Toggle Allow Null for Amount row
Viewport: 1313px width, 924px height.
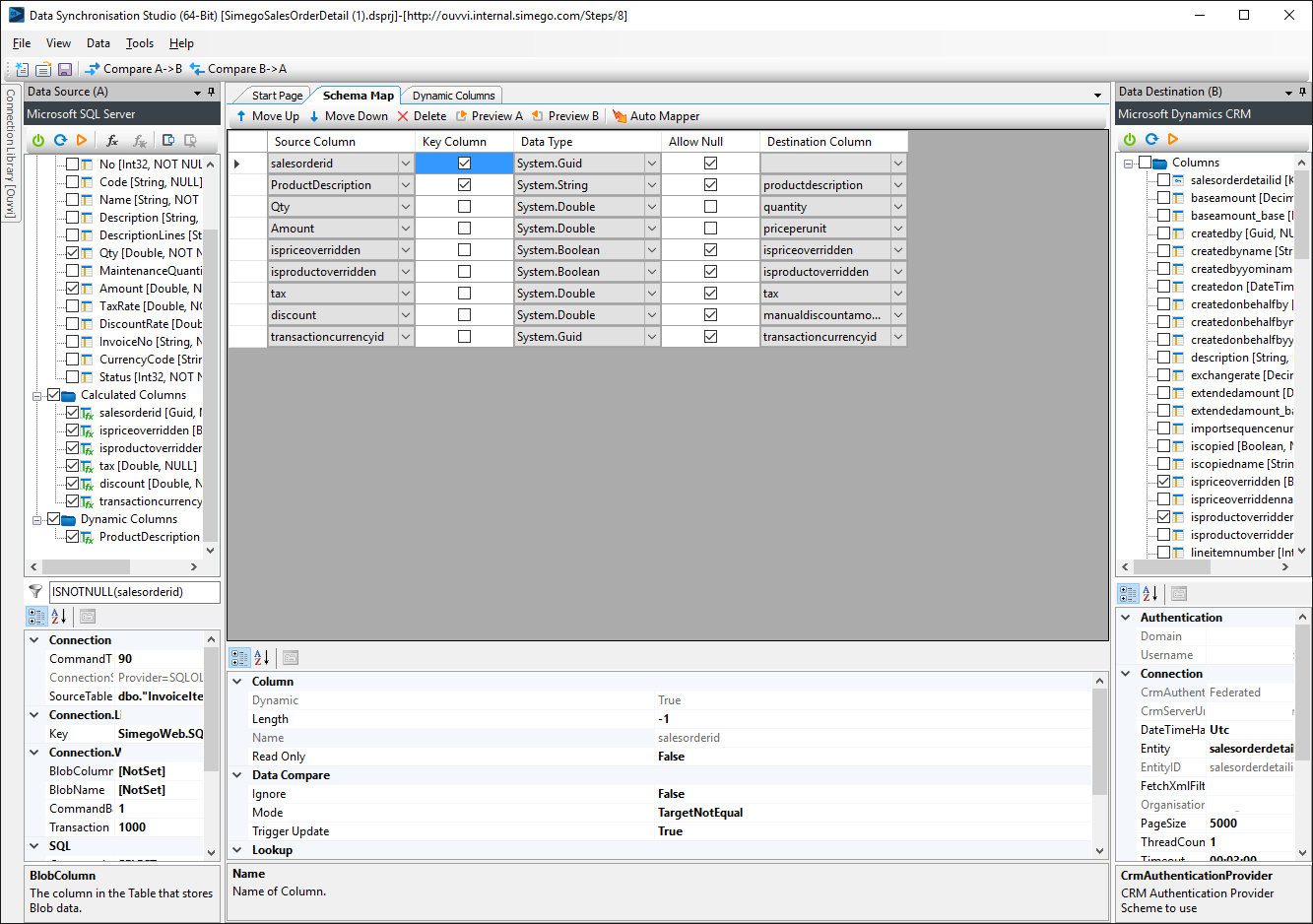[x=710, y=229]
